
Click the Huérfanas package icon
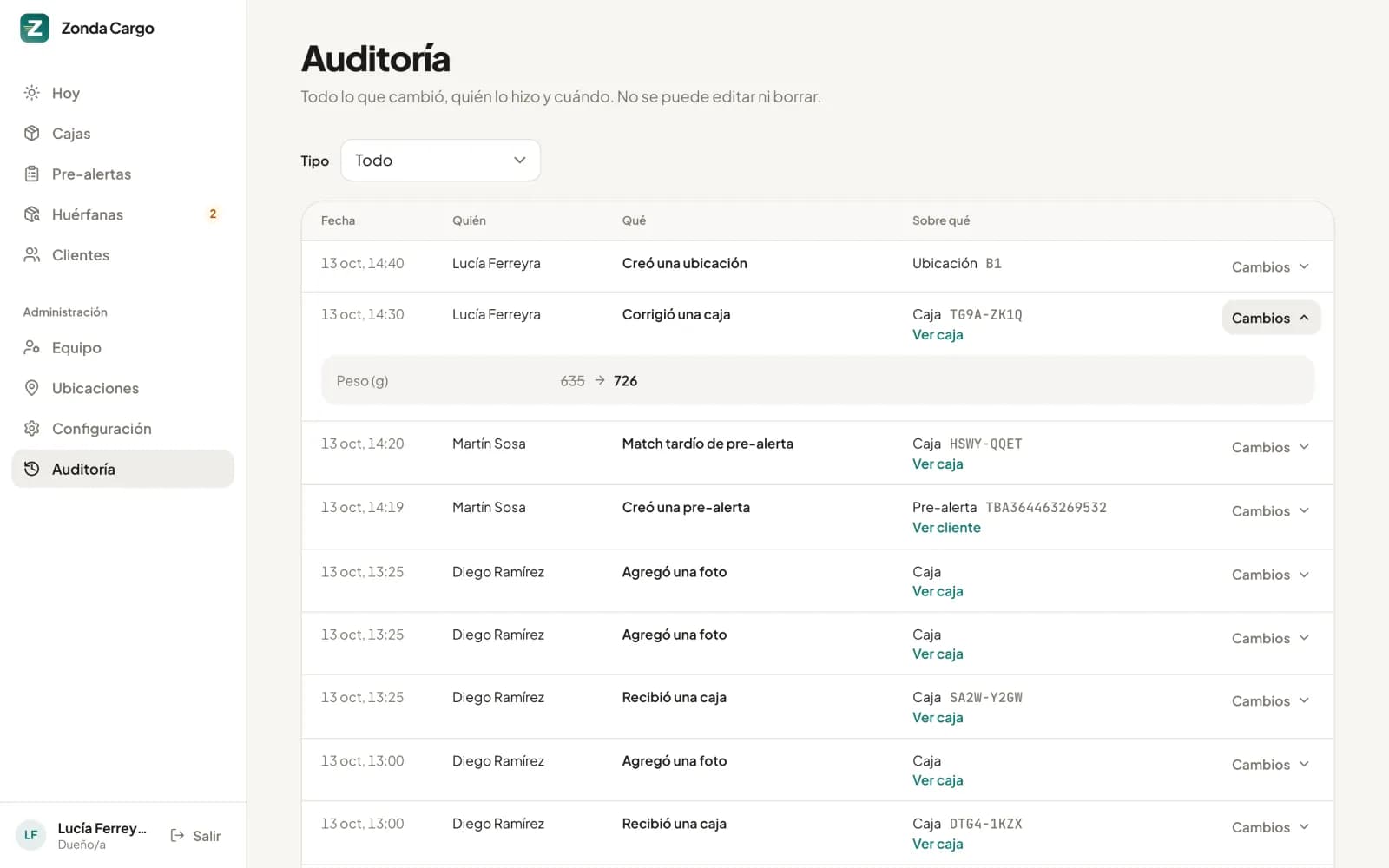(x=32, y=214)
